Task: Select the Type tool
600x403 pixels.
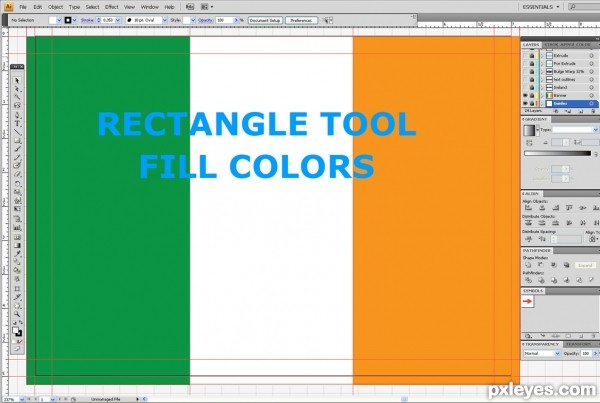Action: click(x=17, y=124)
